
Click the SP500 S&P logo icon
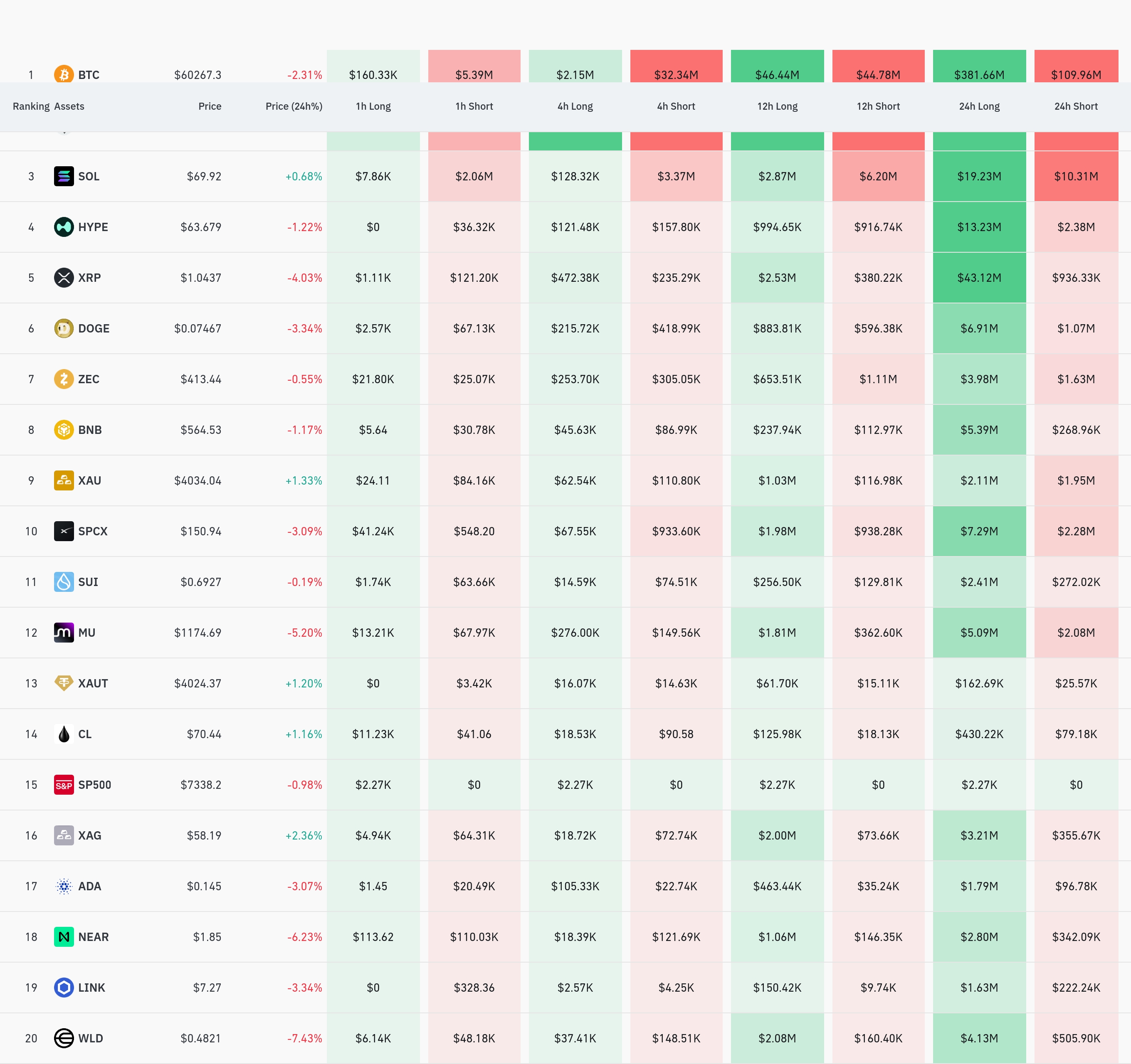tap(64, 785)
